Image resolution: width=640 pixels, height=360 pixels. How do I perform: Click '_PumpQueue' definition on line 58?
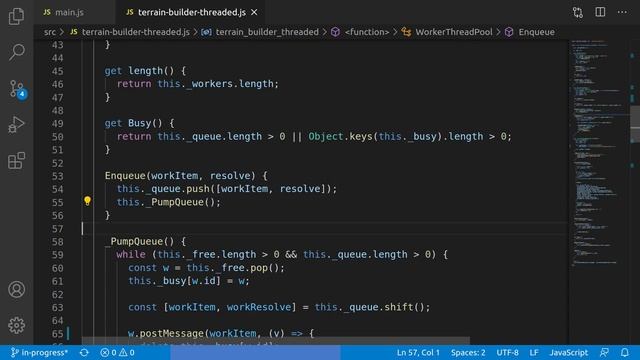[x=133, y=242]
